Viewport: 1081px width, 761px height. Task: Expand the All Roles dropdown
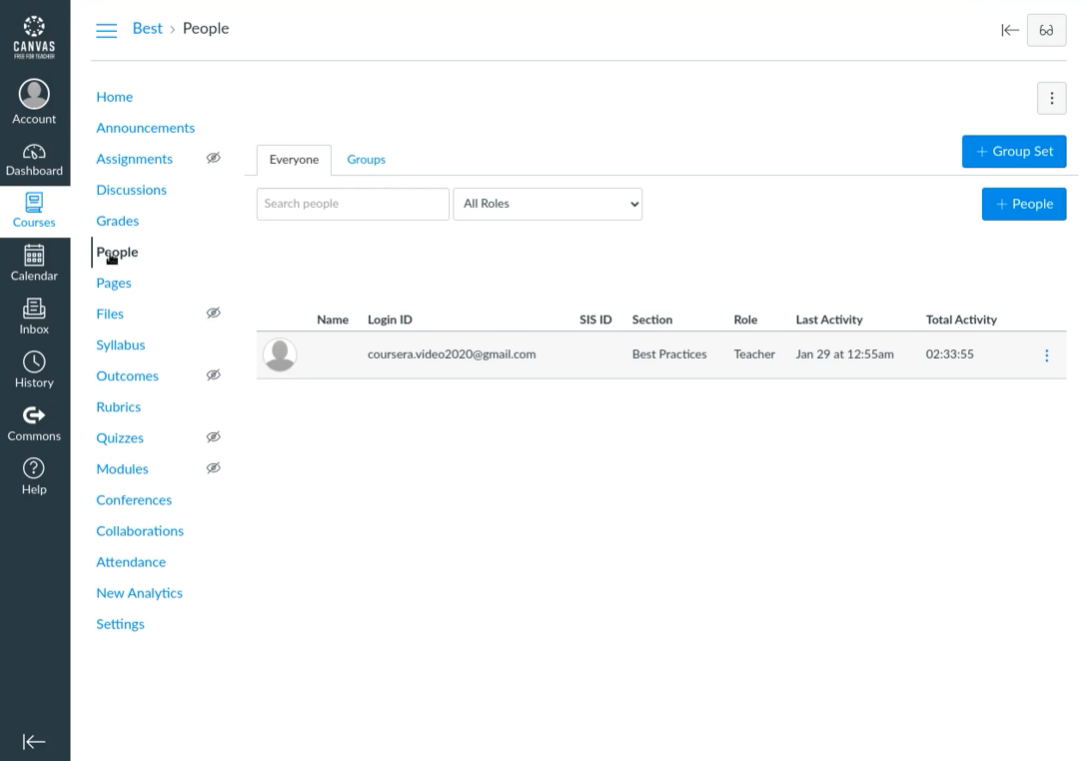(x=548, y=204)
